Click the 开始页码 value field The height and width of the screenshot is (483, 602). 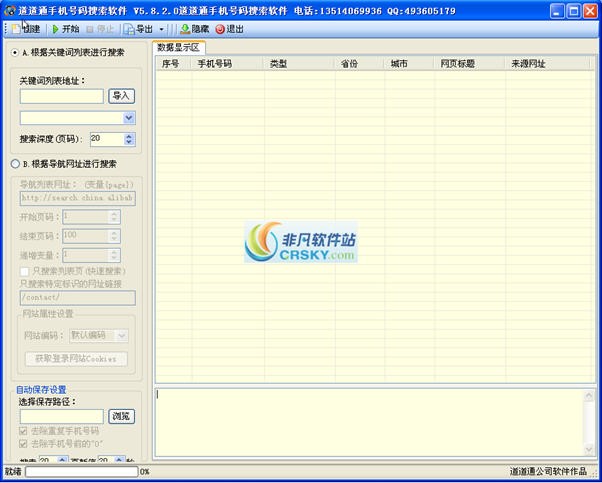(x=86, y=217)
